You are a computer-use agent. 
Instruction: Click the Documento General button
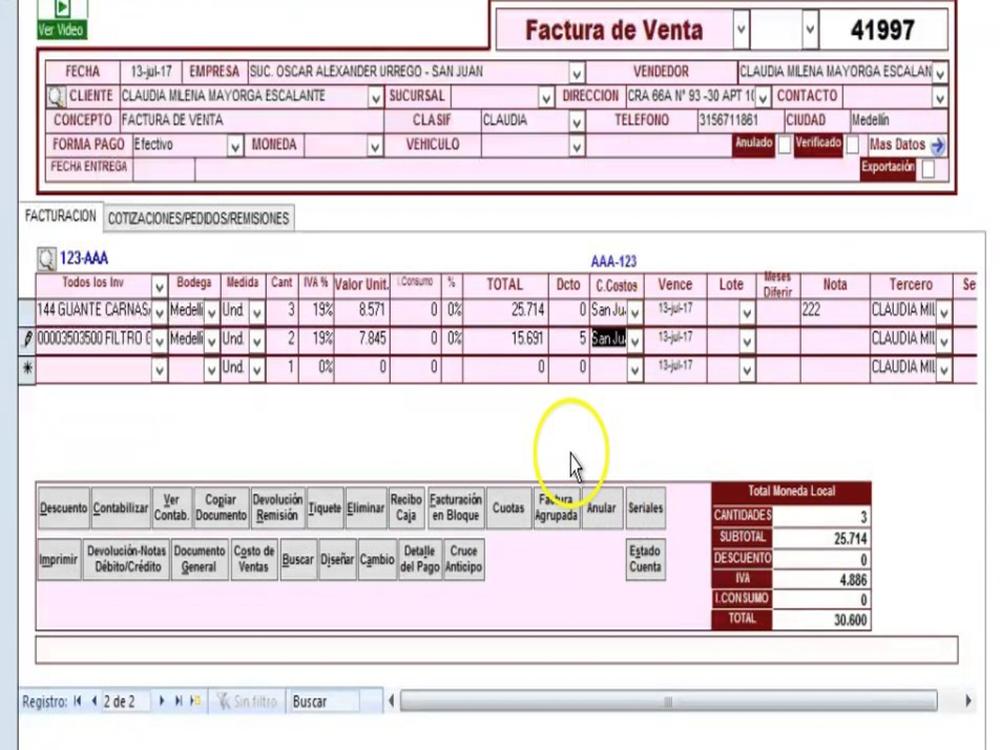(200, 559)
